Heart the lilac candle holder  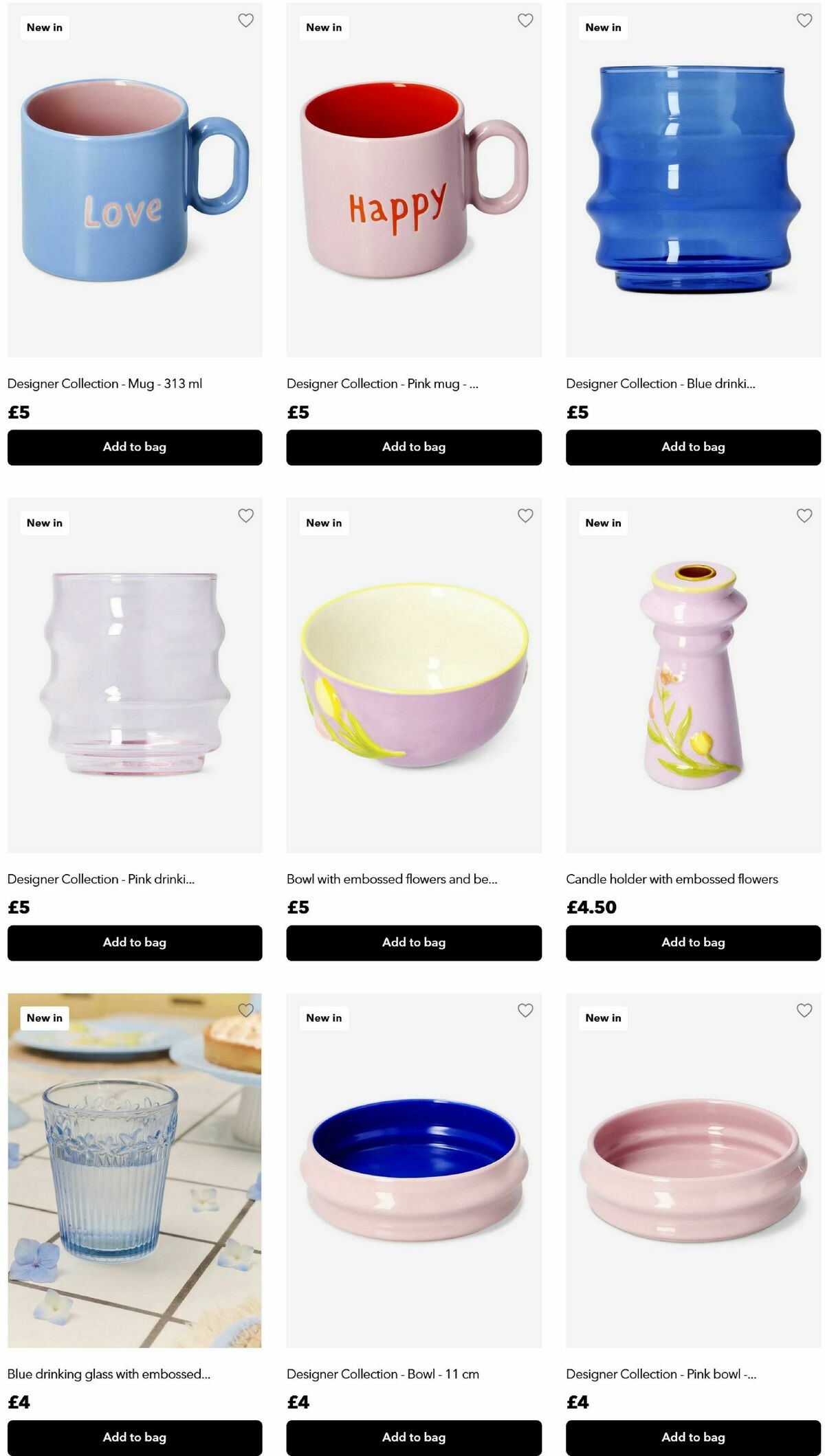[x=804, y=515]
